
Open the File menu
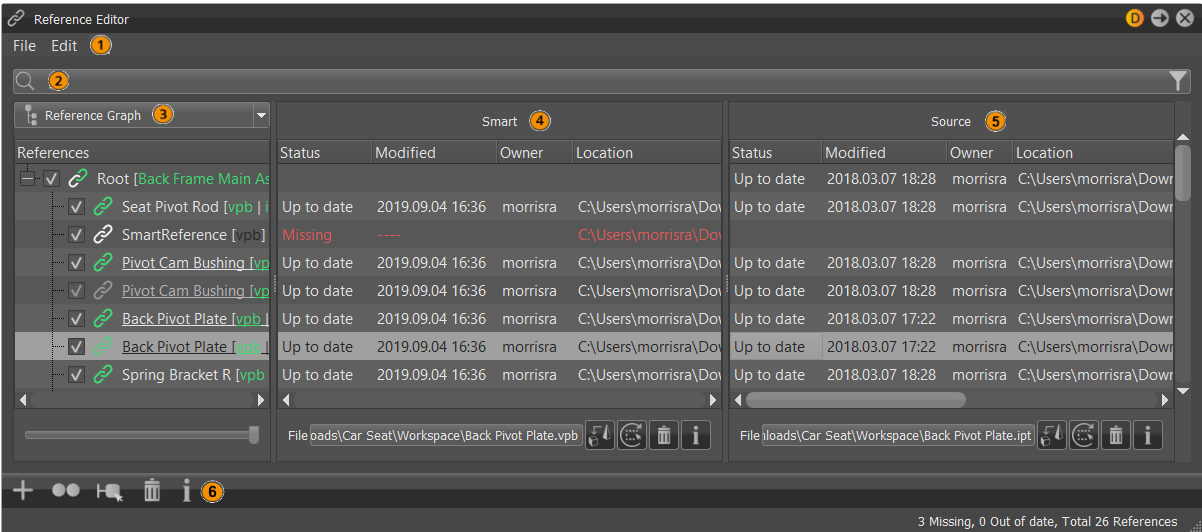(x=24, y=46)
